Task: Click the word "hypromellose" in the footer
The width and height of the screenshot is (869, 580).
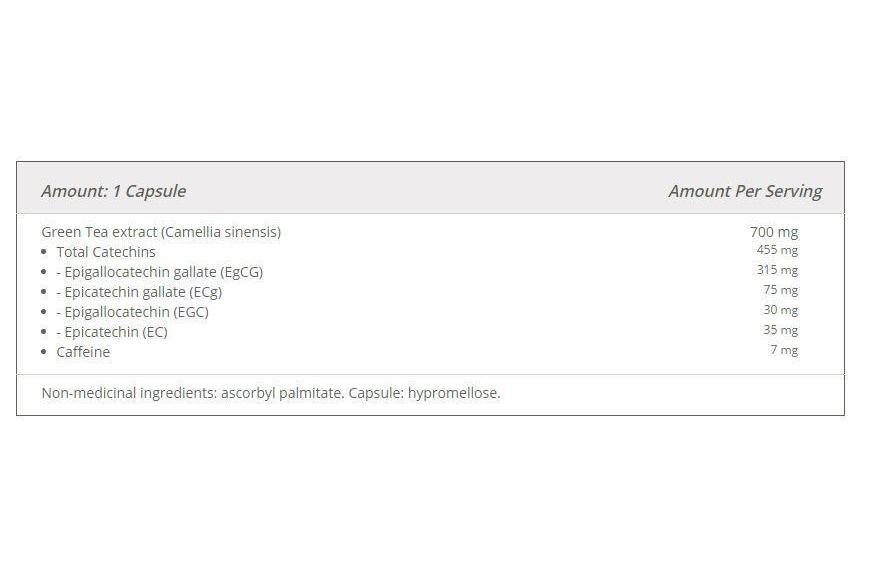Action: click(455, 393)
